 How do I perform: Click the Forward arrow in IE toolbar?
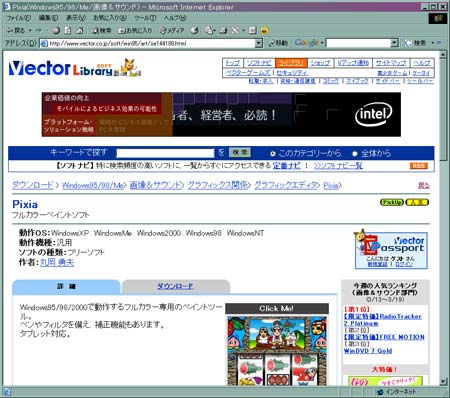coord(38,31)
